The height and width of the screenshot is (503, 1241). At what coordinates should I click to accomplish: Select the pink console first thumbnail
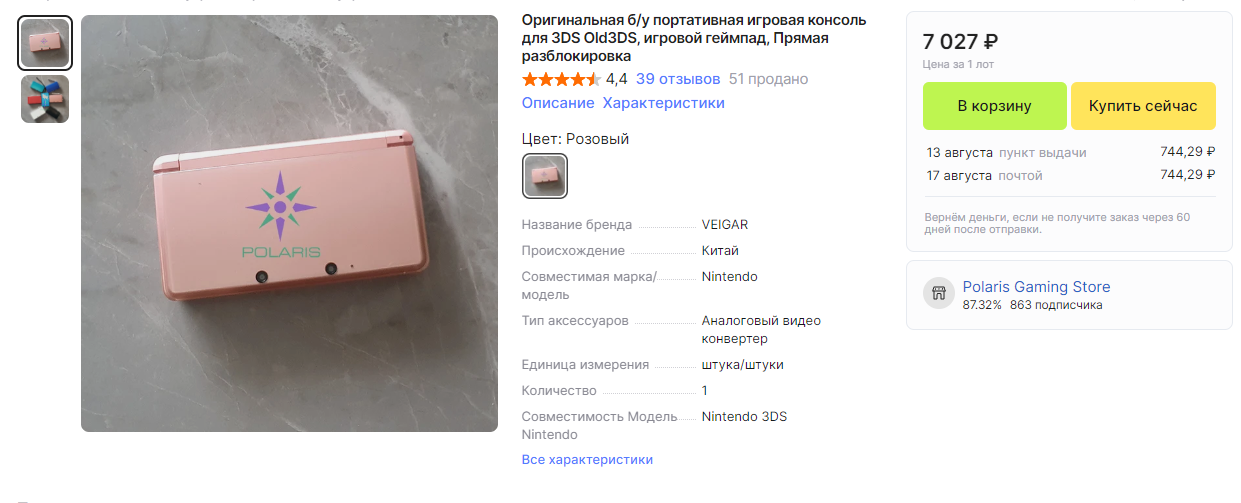[45, 43]
